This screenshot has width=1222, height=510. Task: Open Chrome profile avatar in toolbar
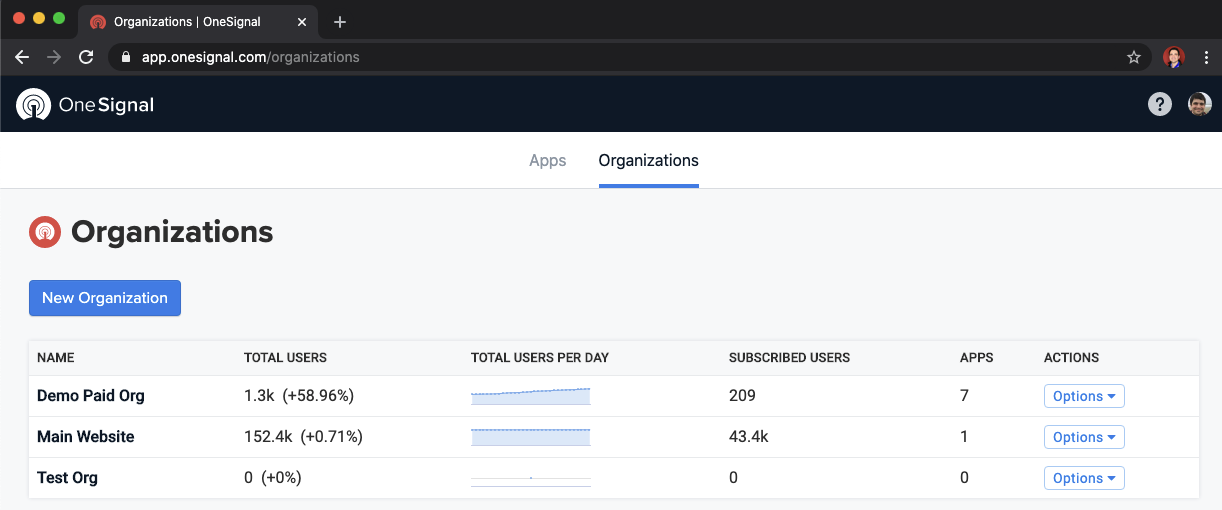pos(1174,57)
